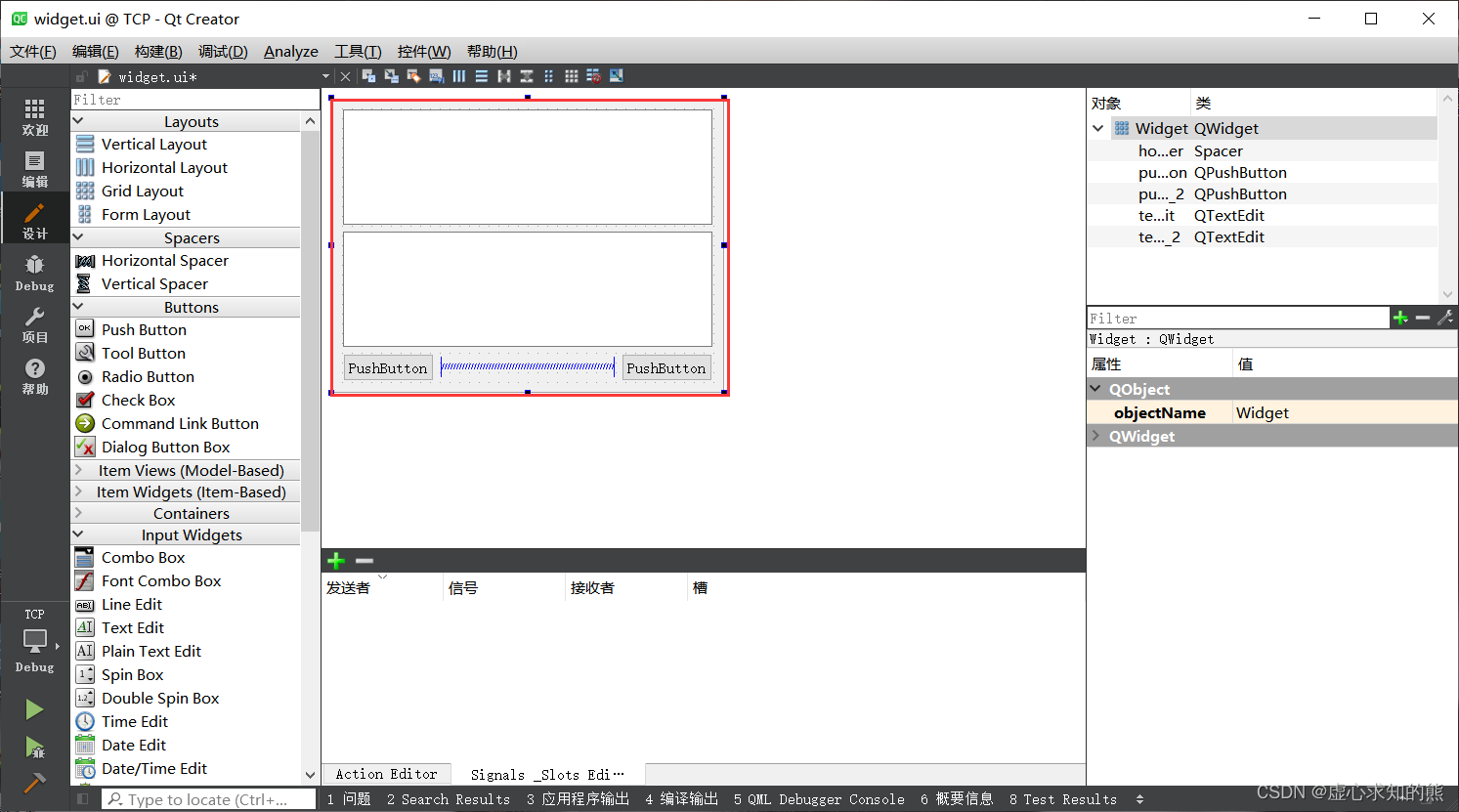Collapse Widget node in object tree
The image size is (1459, 812).
click(x=1098, y=128)
